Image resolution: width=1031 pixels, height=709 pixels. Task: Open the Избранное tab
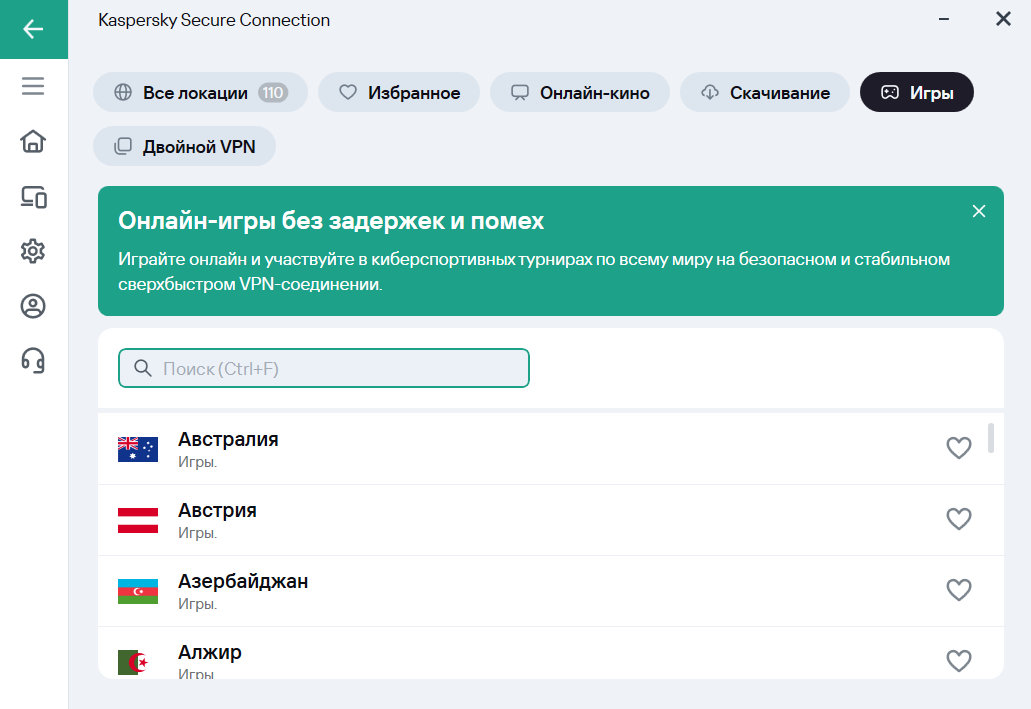point(399,93)
